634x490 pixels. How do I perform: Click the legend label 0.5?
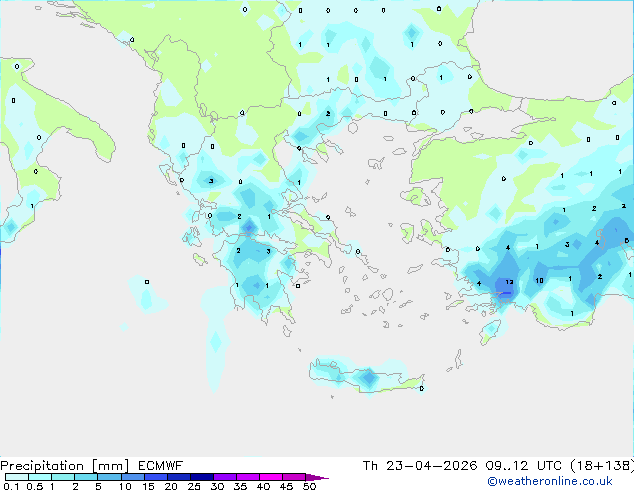[x=35, y=486]
